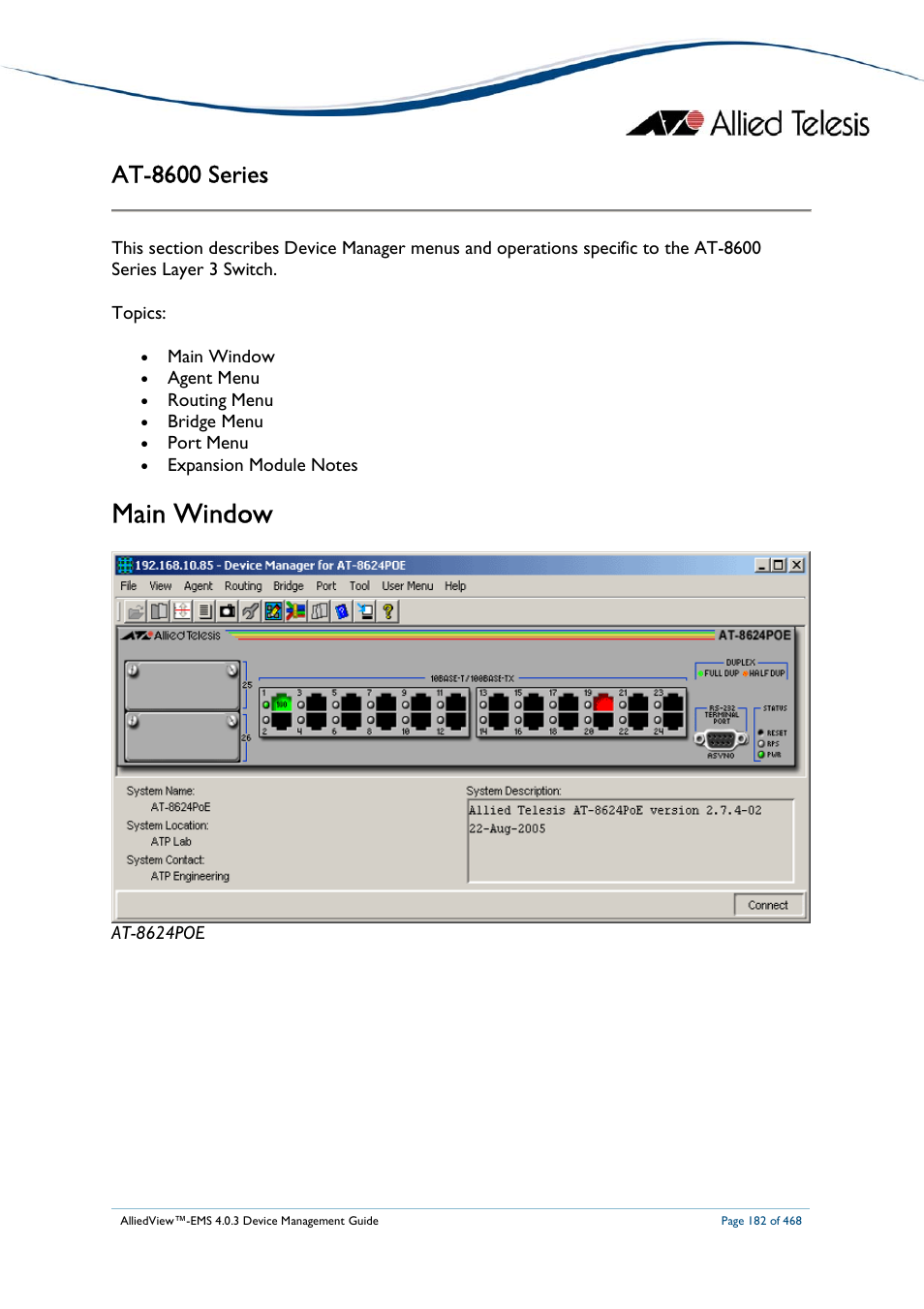This screenshot has height=1309, width=924.
Task: Click the red line with arrows toolbar icon
Action: point(182,611)
